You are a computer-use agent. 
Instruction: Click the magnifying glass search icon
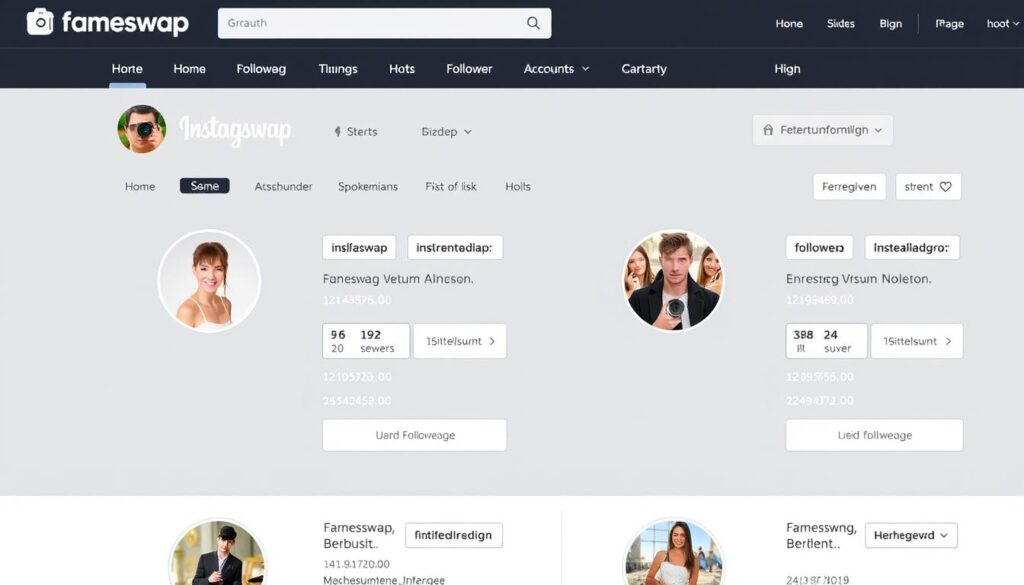click(533, 22)
